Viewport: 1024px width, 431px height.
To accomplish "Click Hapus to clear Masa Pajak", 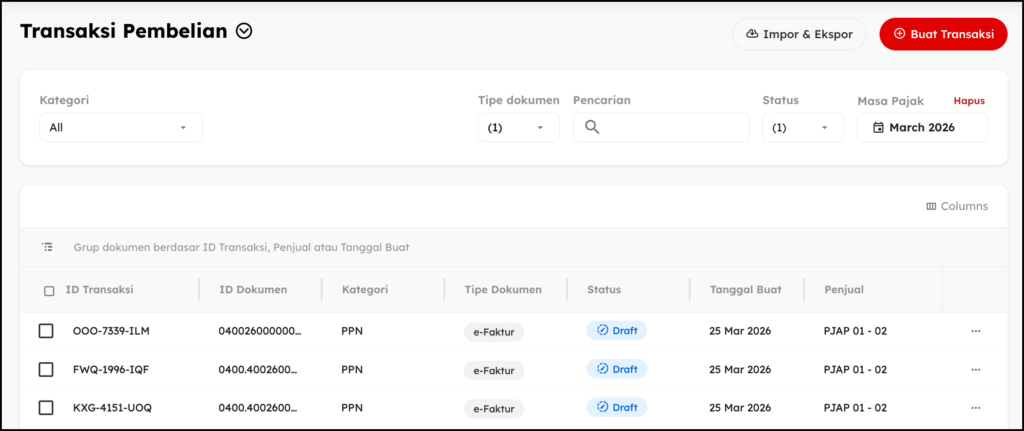I will pyautogui.click(x=969, y=101).
